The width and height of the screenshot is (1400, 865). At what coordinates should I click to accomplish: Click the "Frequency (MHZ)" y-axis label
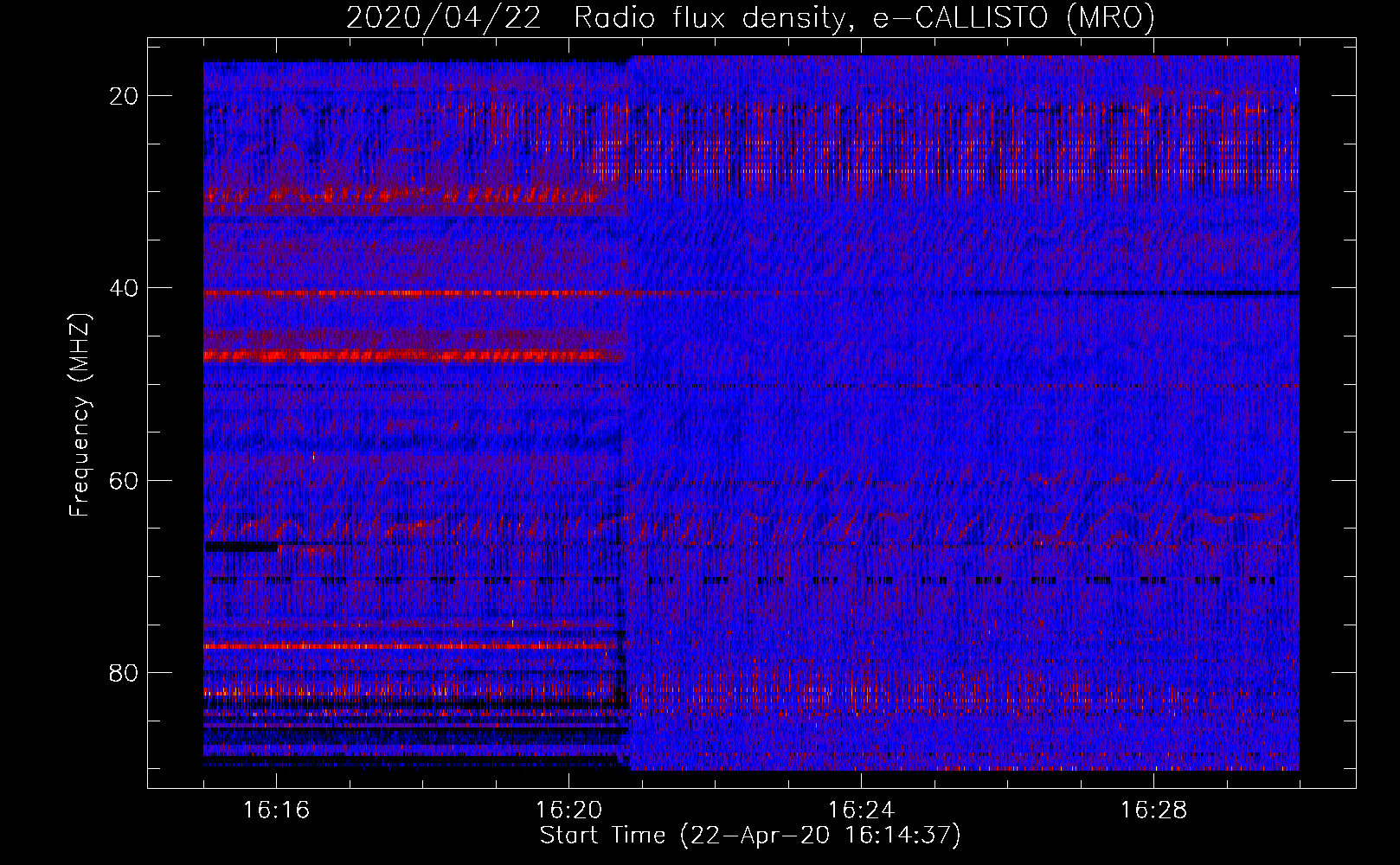pos(80,415)
